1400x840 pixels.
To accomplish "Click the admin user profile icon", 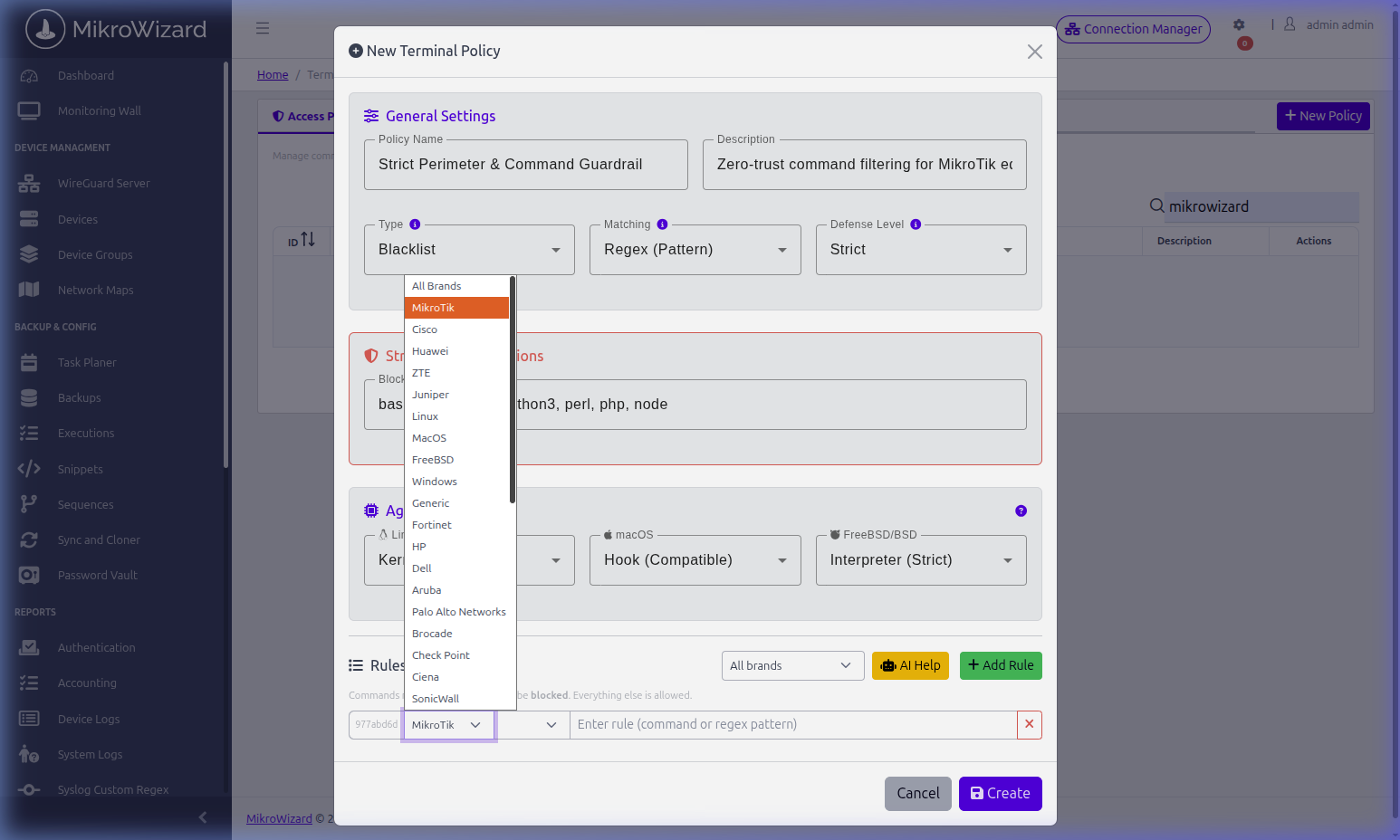I will [1290, 24].
